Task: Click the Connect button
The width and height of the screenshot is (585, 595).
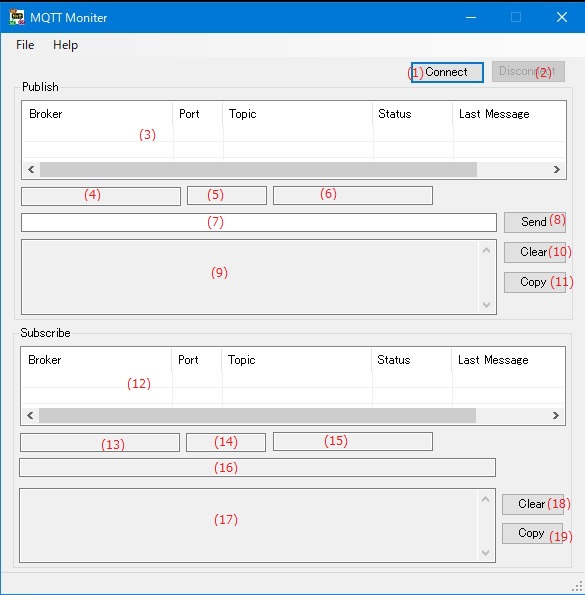Action: pyautogui.click(x=447, y=72)
